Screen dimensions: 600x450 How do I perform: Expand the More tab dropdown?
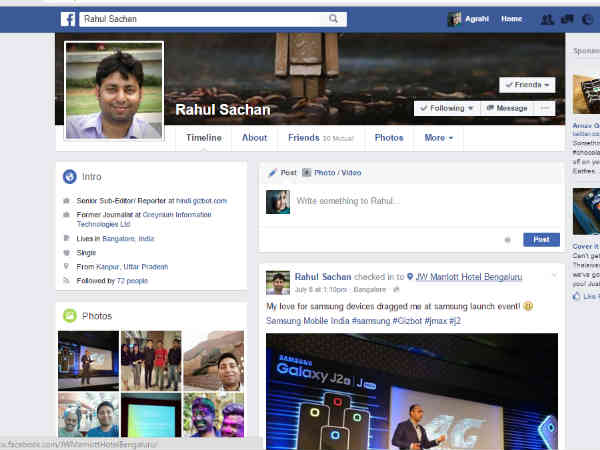click(x=438, y=138)
